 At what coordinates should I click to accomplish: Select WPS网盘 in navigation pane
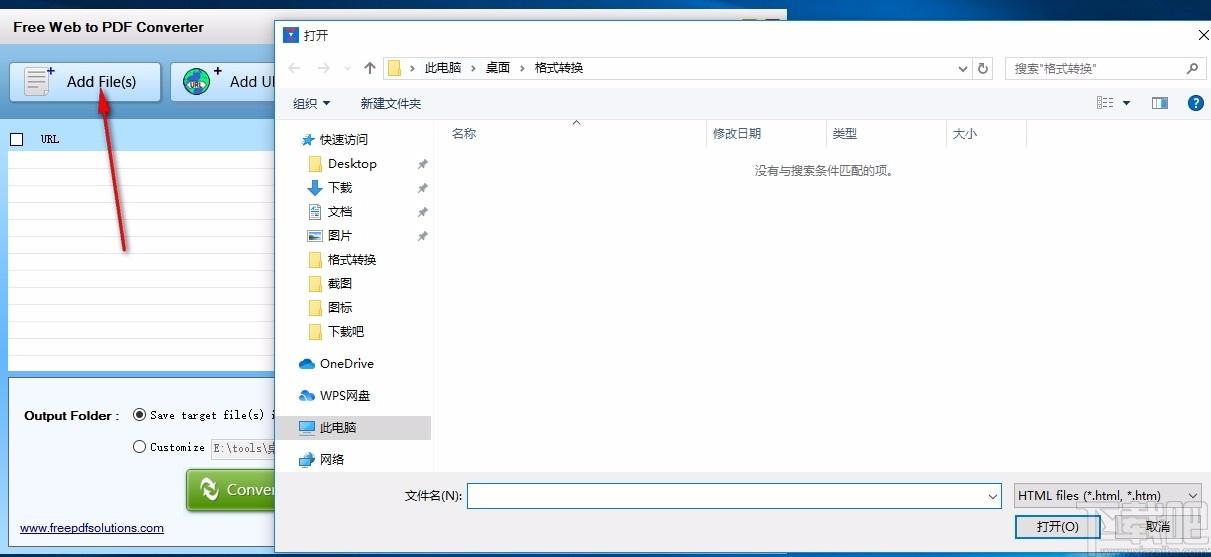345,396
